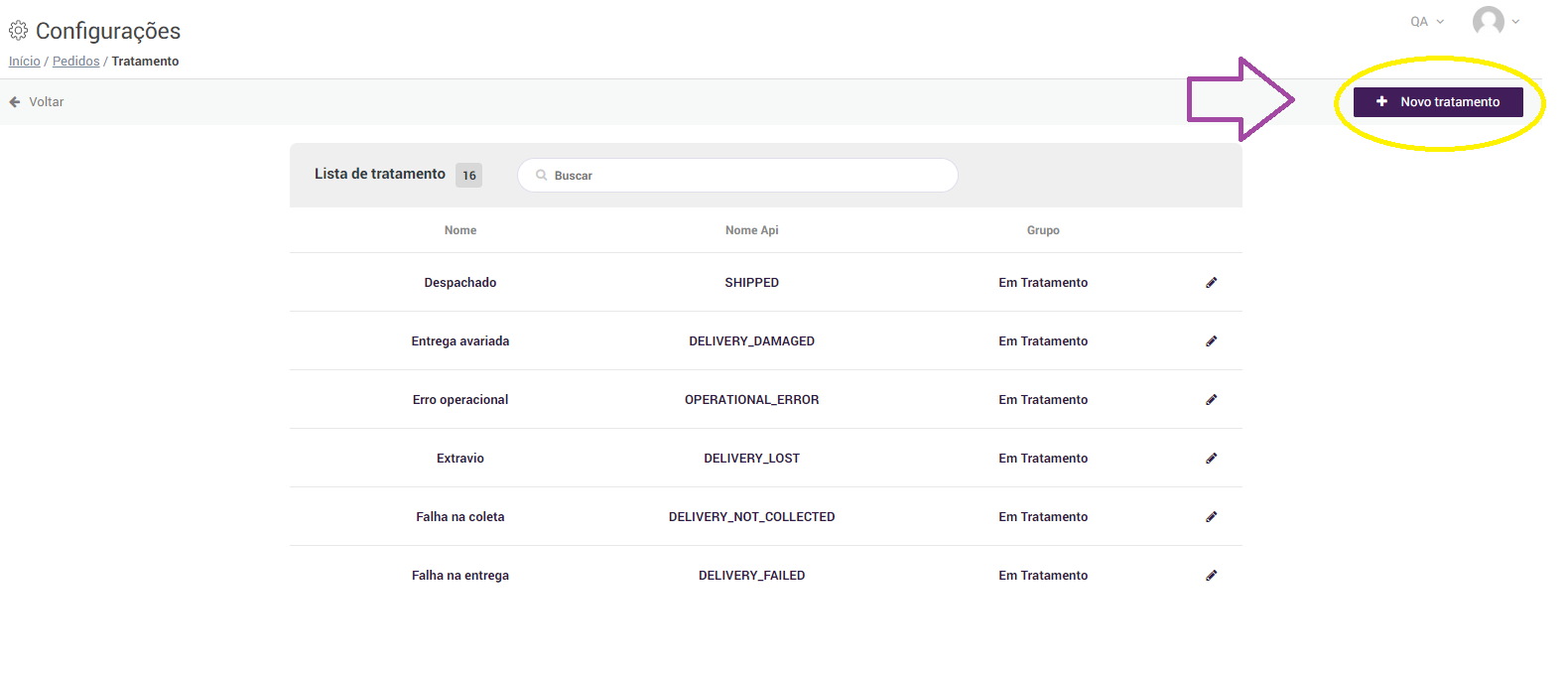Click Em Tratamento in Despachado row
The image size is (1568, 673).
click(x=1043, y=283)
